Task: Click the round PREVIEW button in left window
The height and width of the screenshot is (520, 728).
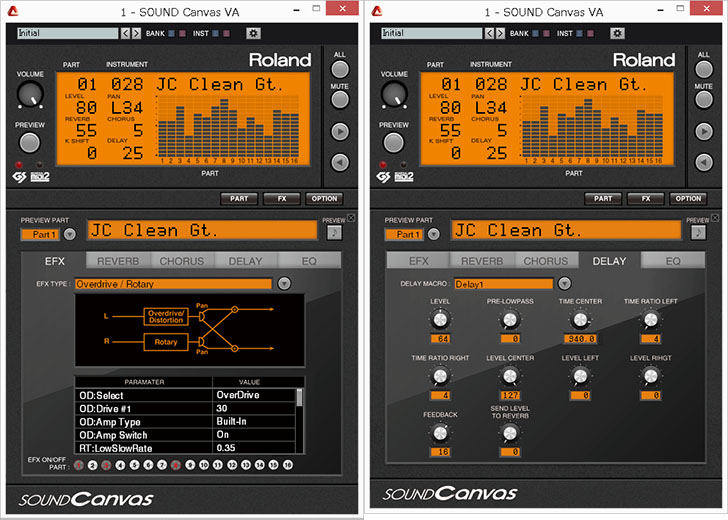Action: pyautogui.click(x=30, y=143)
